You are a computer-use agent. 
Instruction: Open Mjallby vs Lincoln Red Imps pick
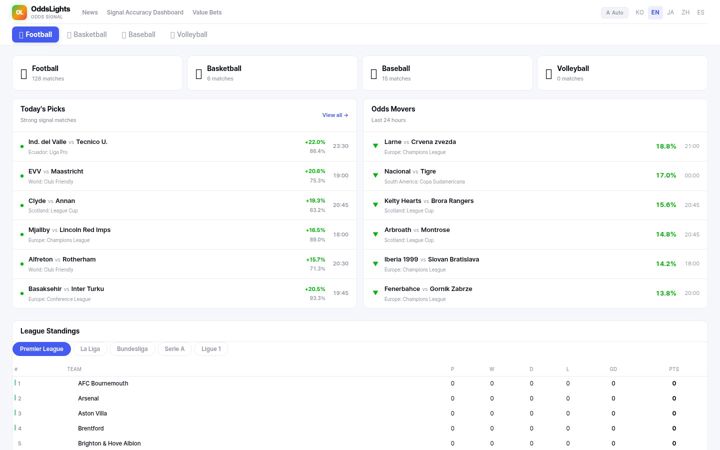pos(185,235)
